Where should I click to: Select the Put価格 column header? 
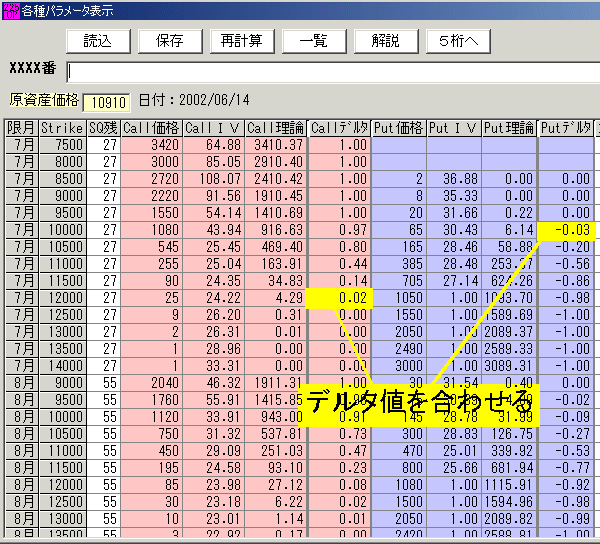point(399,128)
